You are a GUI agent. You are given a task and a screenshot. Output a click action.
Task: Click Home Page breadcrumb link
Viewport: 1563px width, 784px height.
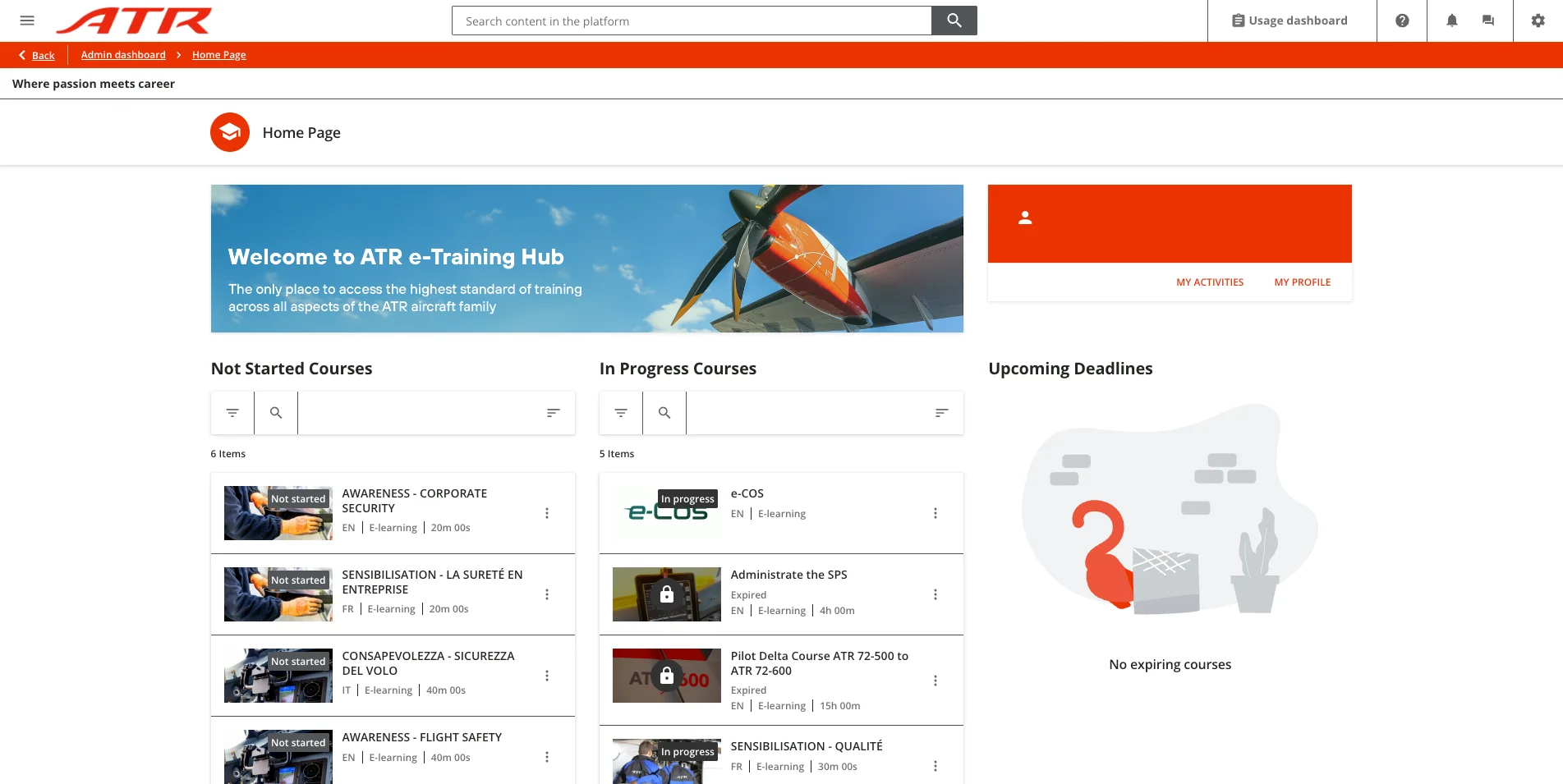pos(219,55)
